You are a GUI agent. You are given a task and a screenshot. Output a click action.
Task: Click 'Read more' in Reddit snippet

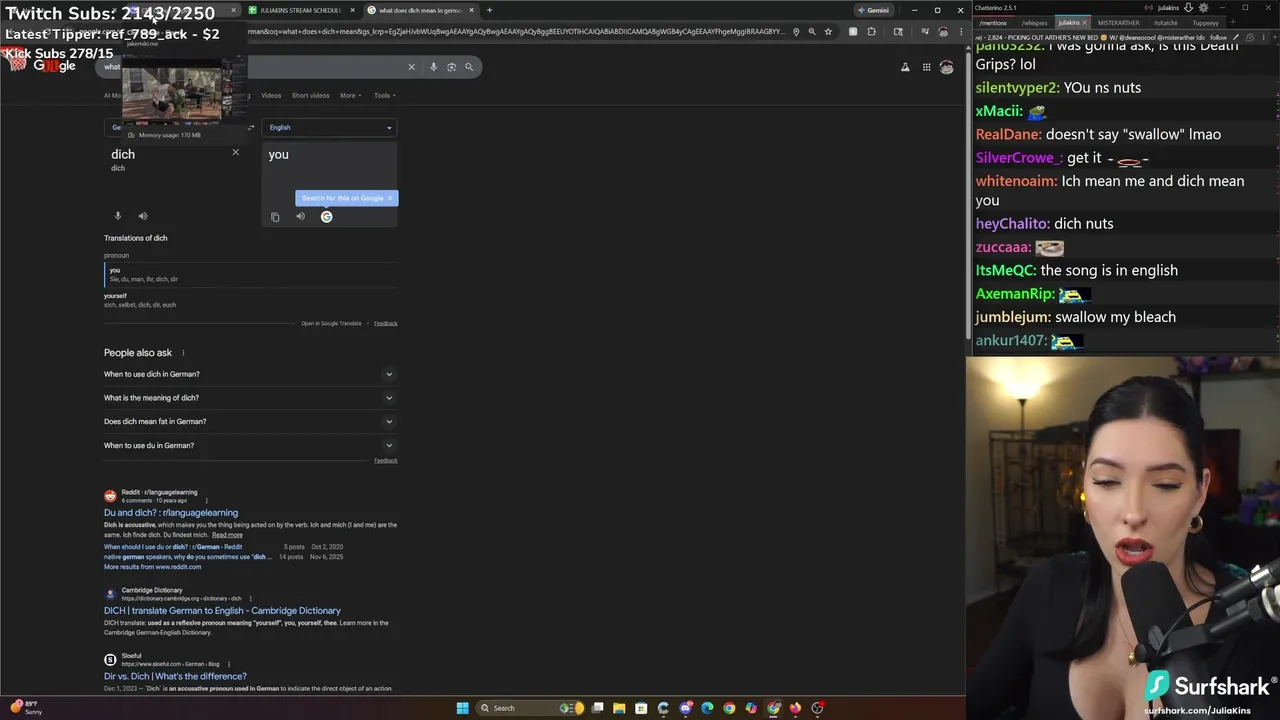click(227, 535)
